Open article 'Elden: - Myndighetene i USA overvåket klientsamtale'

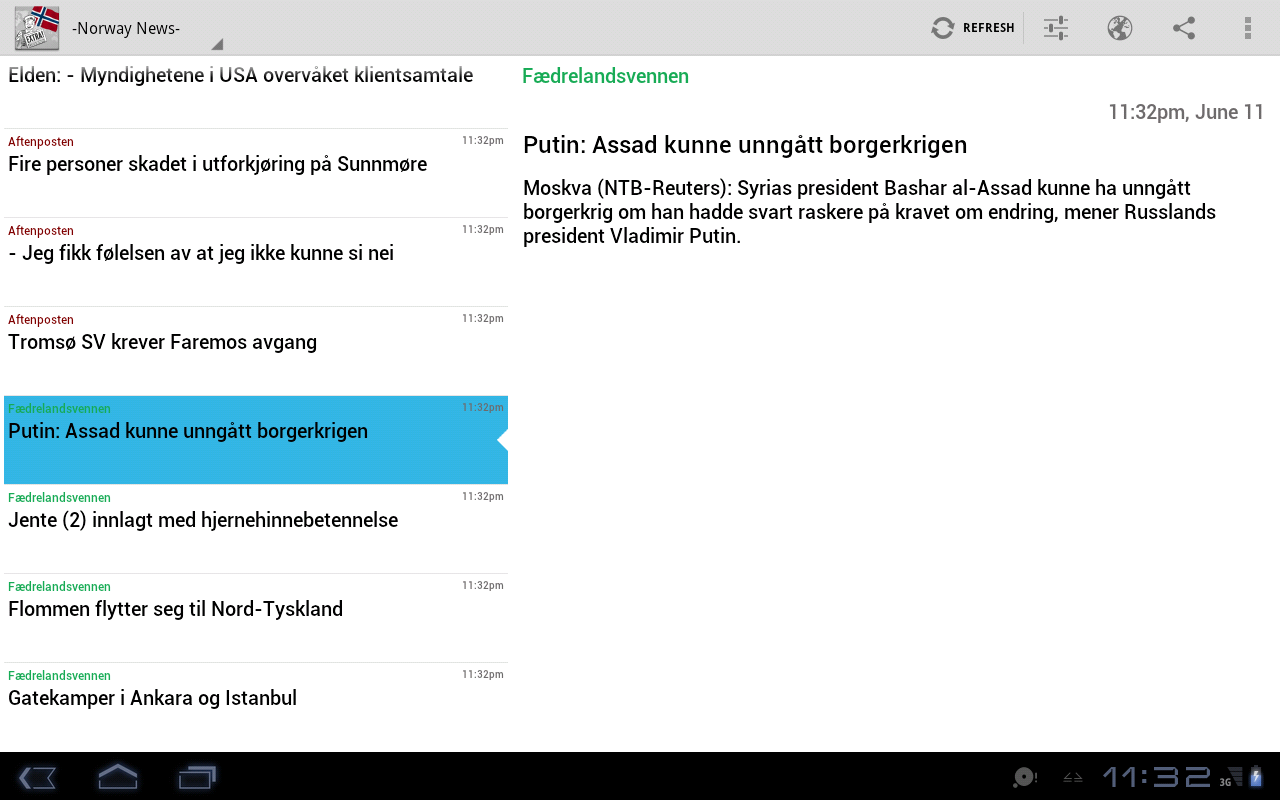[256, 92]
